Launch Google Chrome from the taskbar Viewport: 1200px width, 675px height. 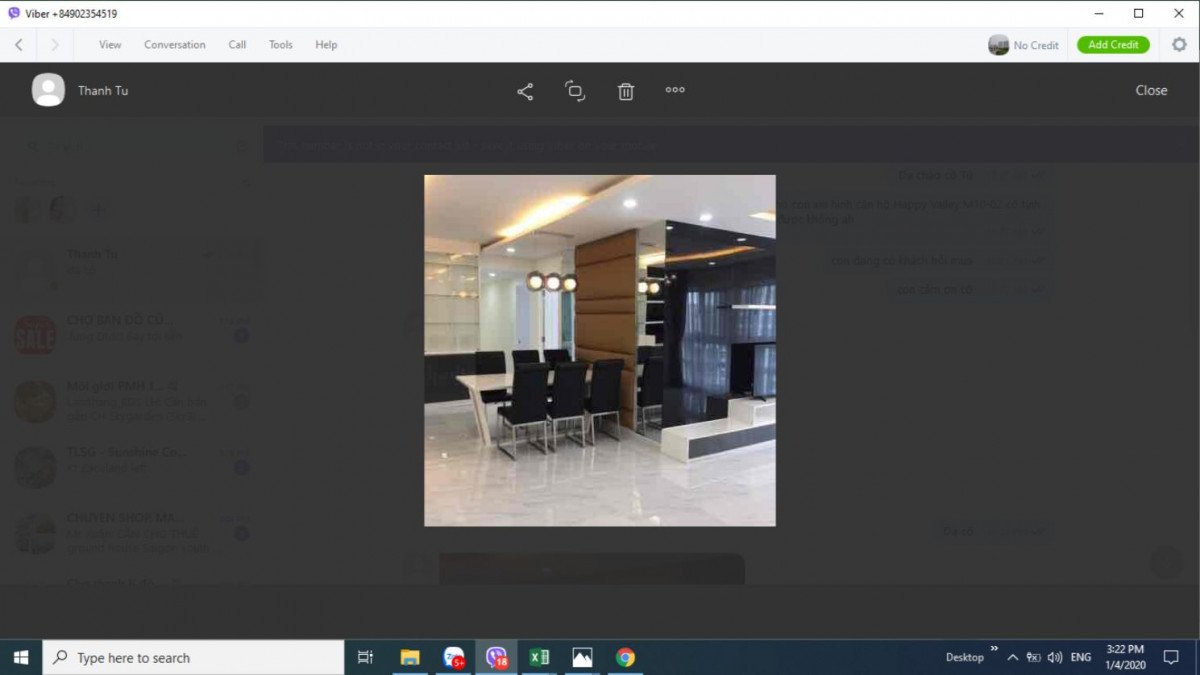pos(625,657)
